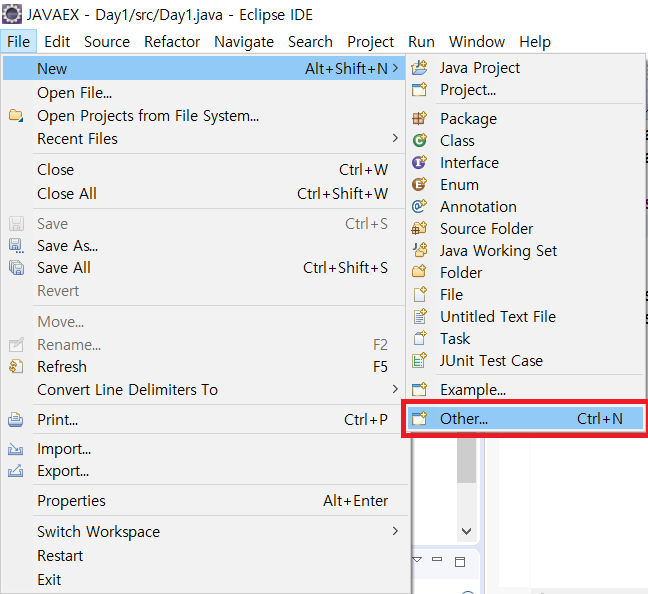Select Close in the File menu
This screenshot has width=648, height=594.
(204, 169)
